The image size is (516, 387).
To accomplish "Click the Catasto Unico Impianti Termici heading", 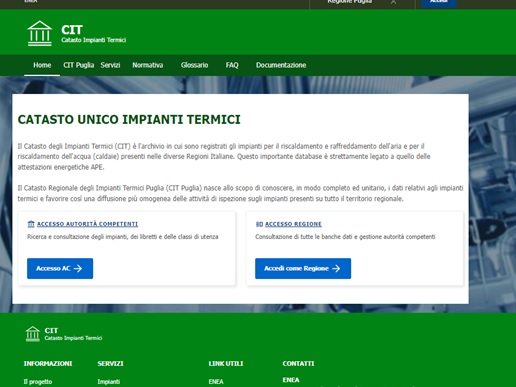I will (129, 119).
